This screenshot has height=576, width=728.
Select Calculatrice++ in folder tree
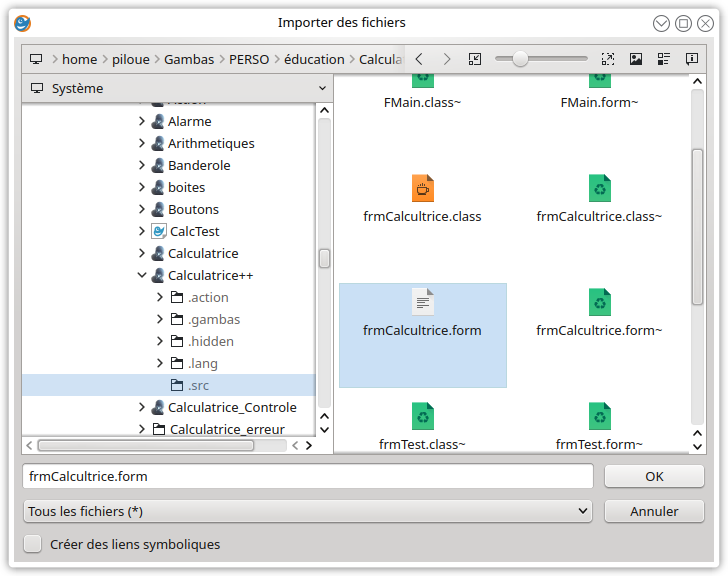click(210, 275)
